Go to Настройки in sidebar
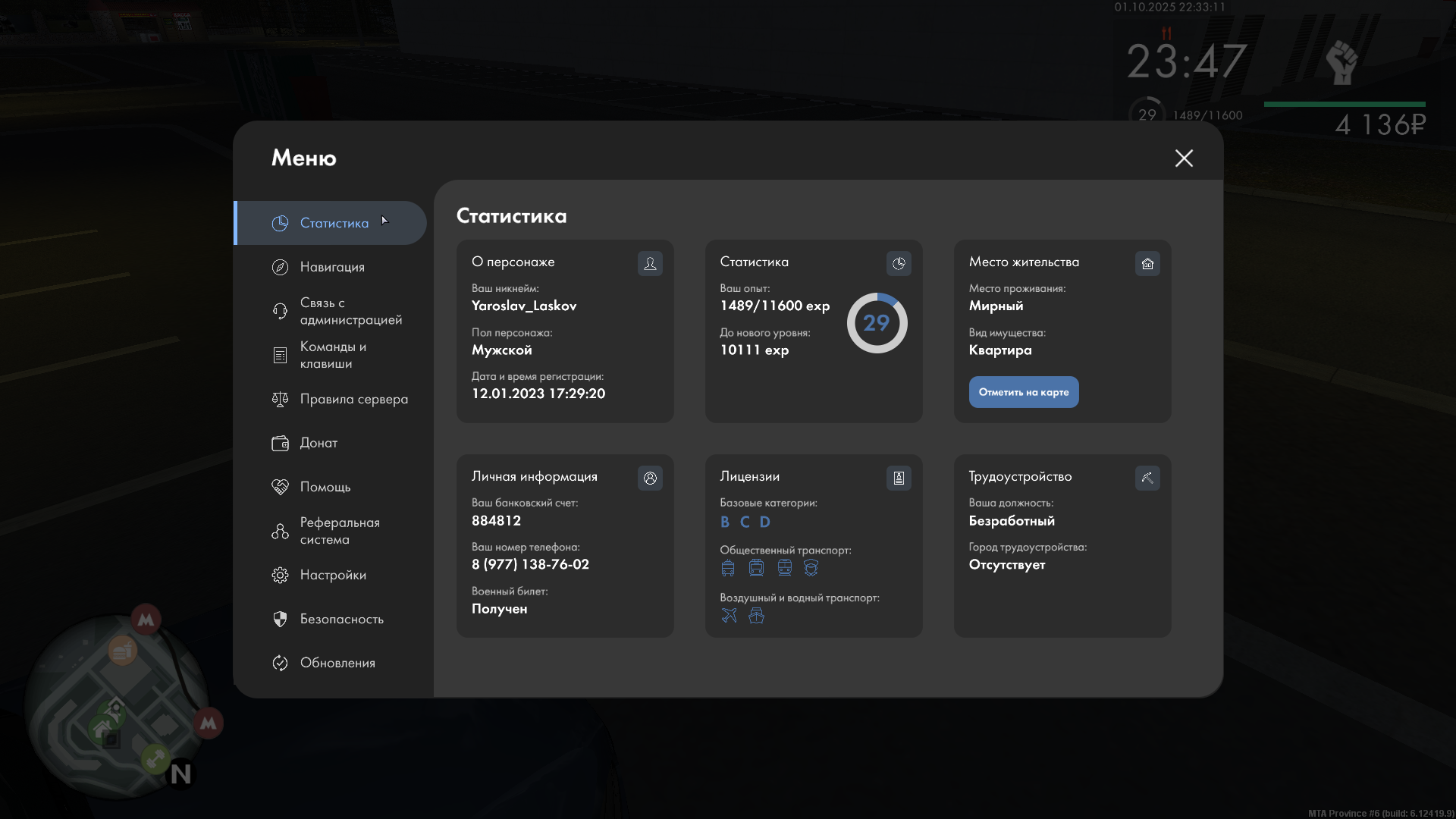 (332, 575)
